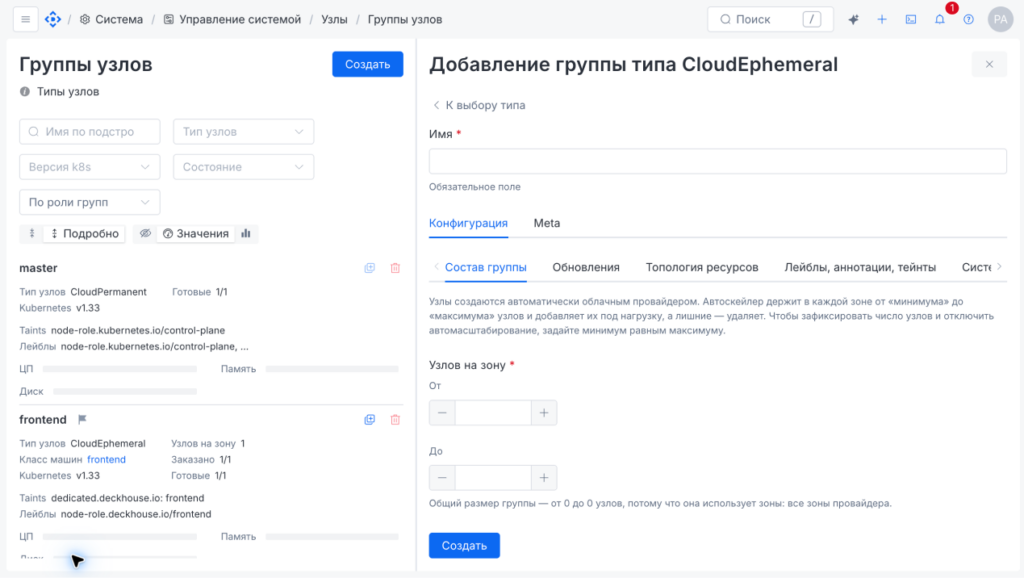Click the Имя name input field
Screen dimensions: 1024x578
(x=718, y=161)
